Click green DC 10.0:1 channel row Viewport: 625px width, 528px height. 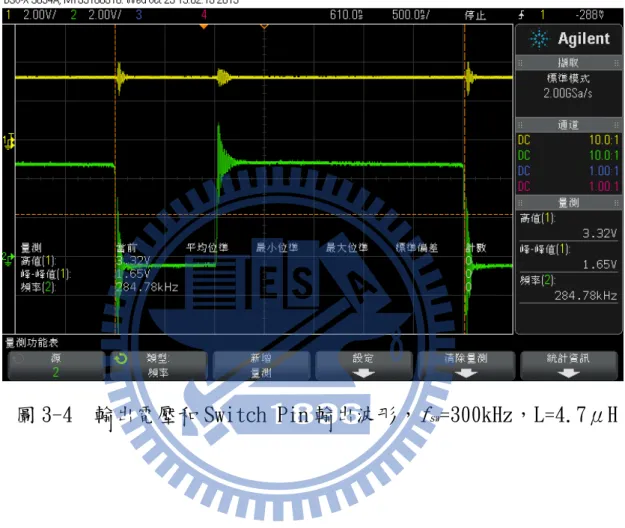point(568,155)
